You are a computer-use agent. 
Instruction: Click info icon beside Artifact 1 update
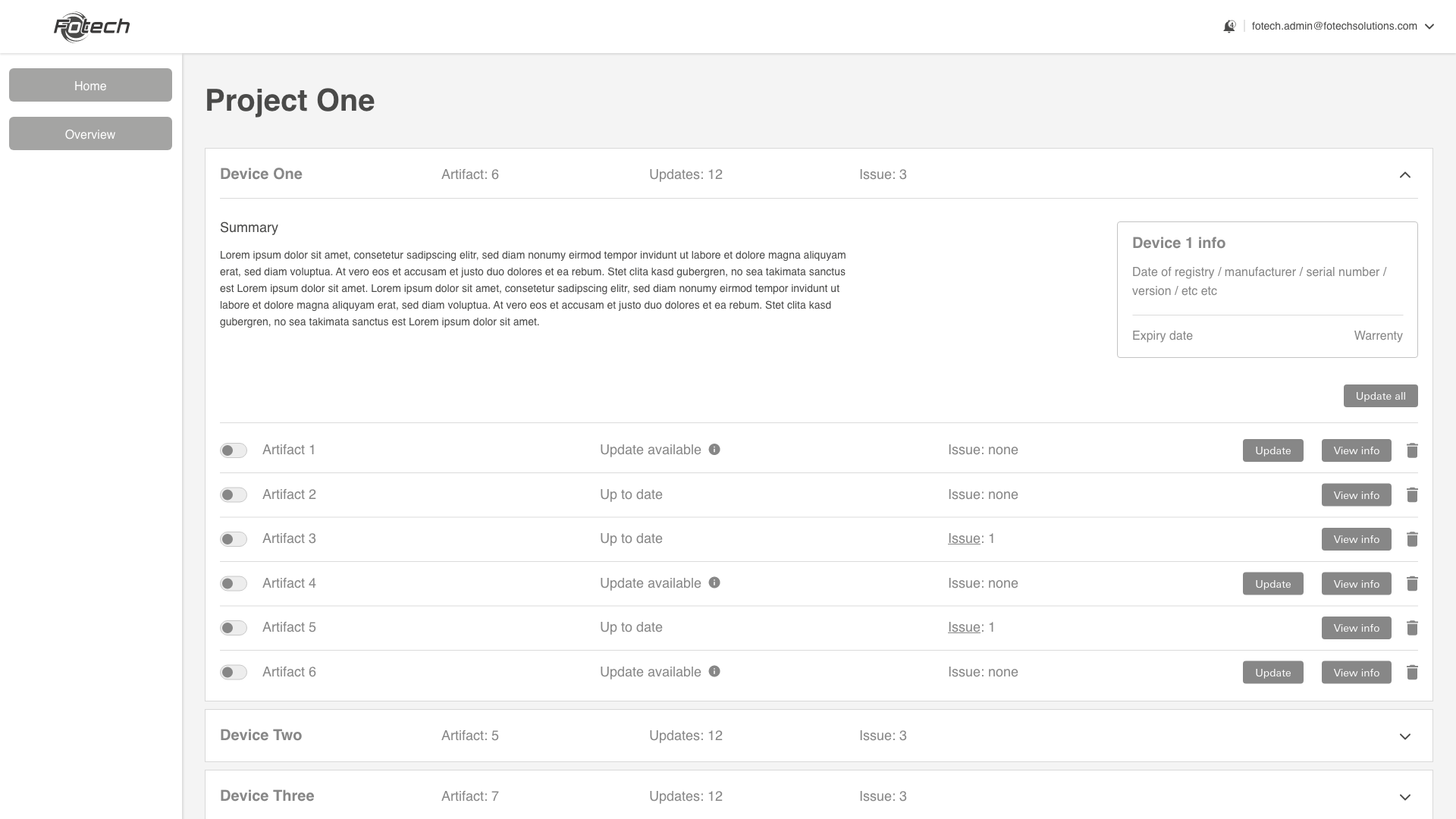714,450
